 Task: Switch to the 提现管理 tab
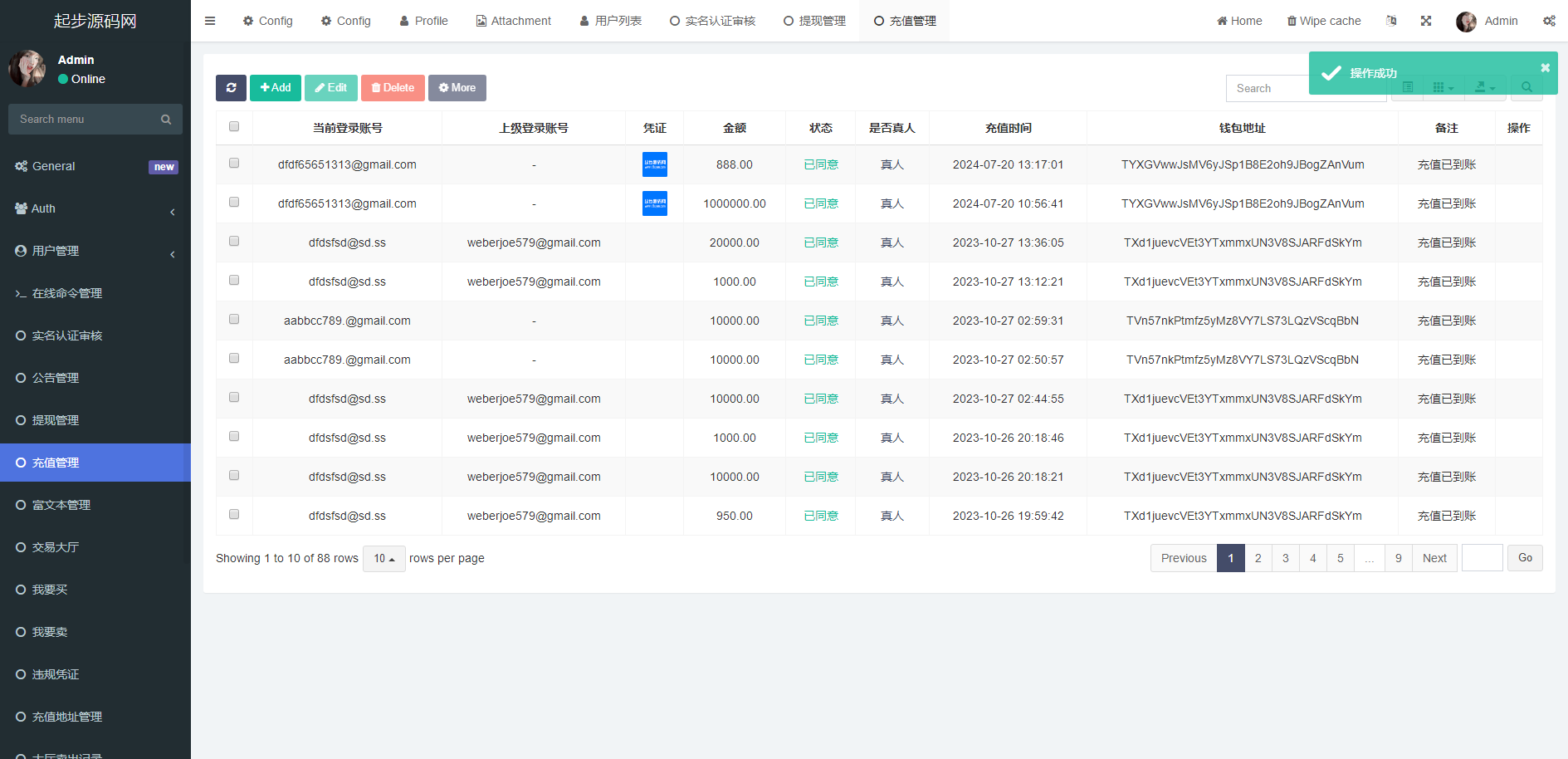(x=814, y=21)
